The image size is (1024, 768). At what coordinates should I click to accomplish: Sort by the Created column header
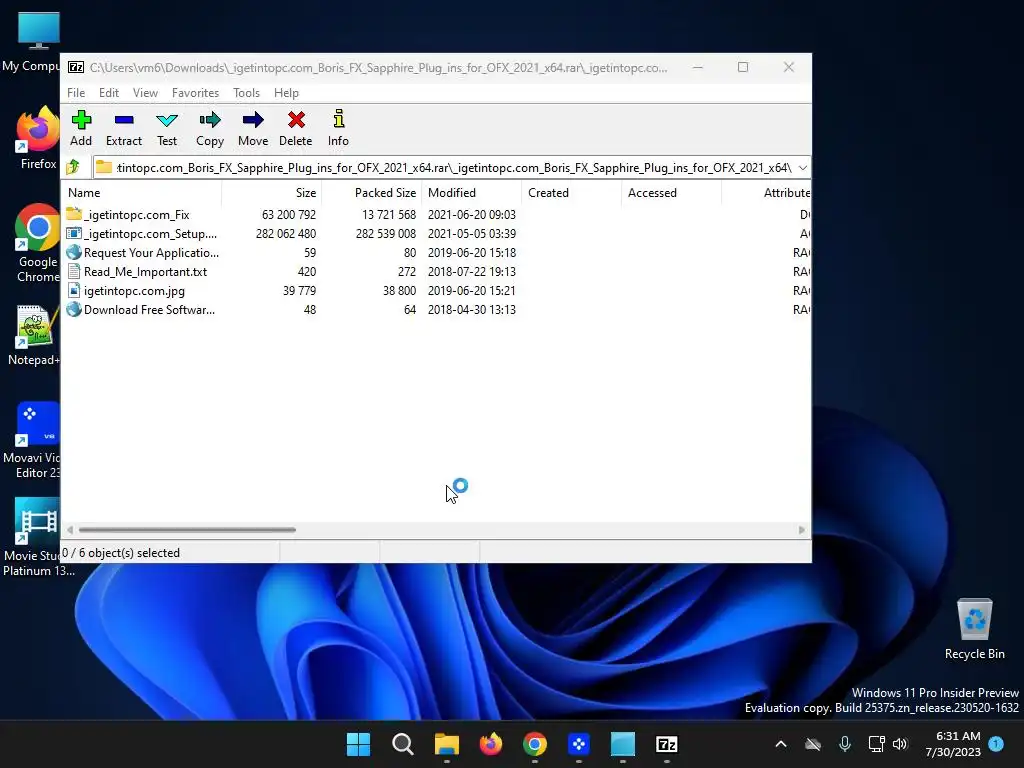[571, 193]
